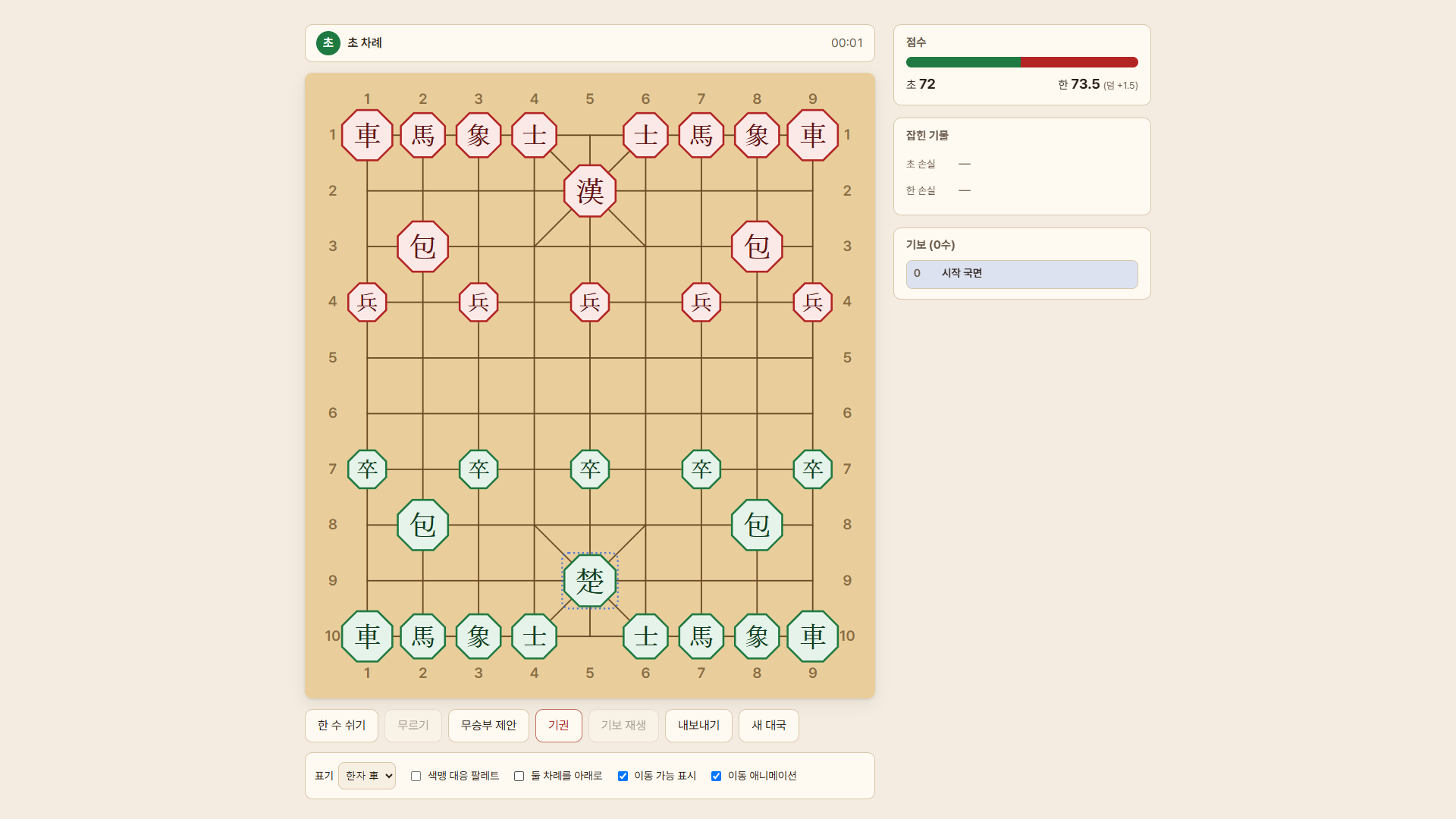The width and height of the screenshot is (1456, 819).
Task: Enable the 색맹 대응 팔레트 checkbox
Action: (x=416, y=776)
